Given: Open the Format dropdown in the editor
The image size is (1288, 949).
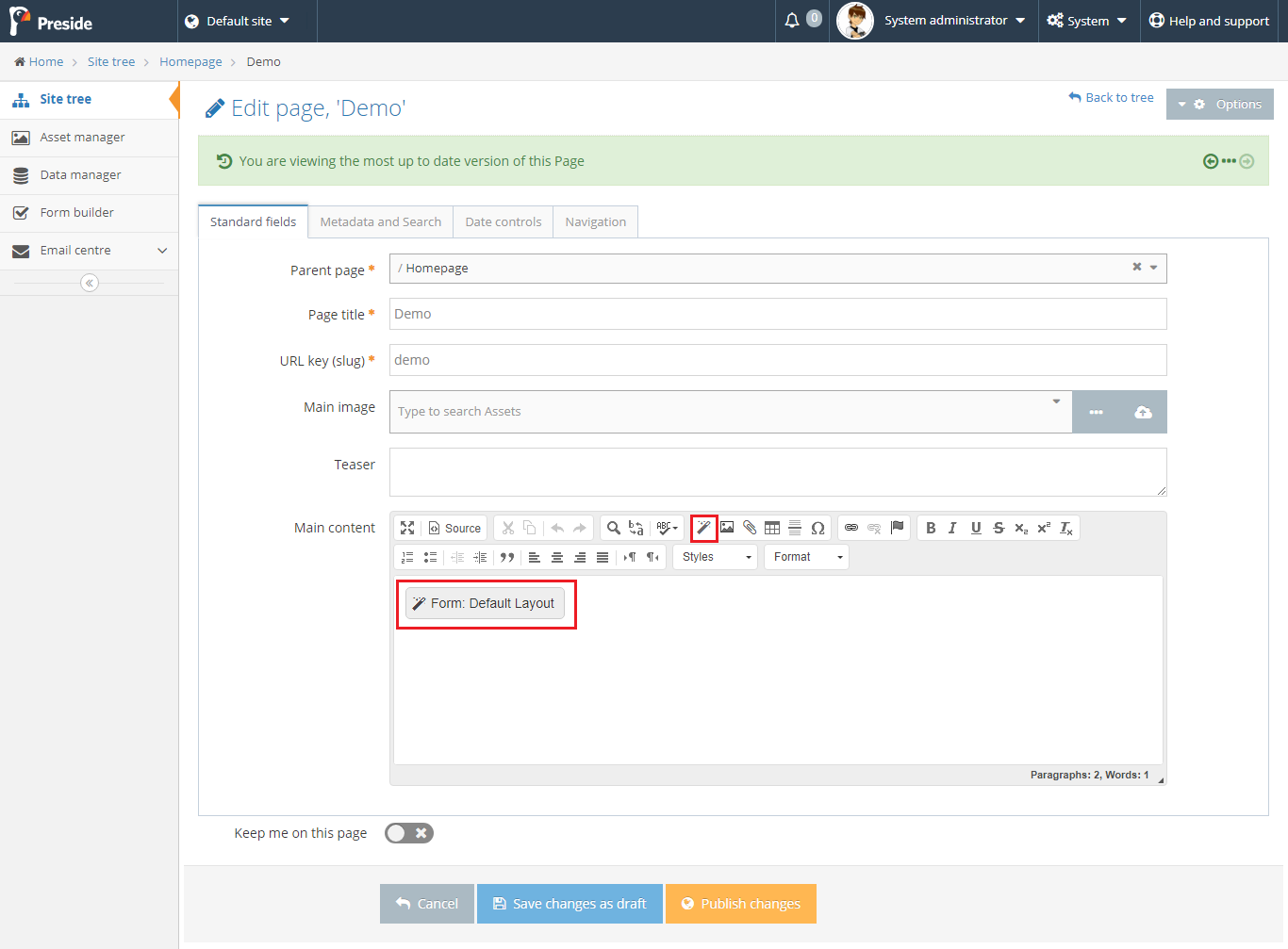Looking at the screenshot, I should point(805,556).
